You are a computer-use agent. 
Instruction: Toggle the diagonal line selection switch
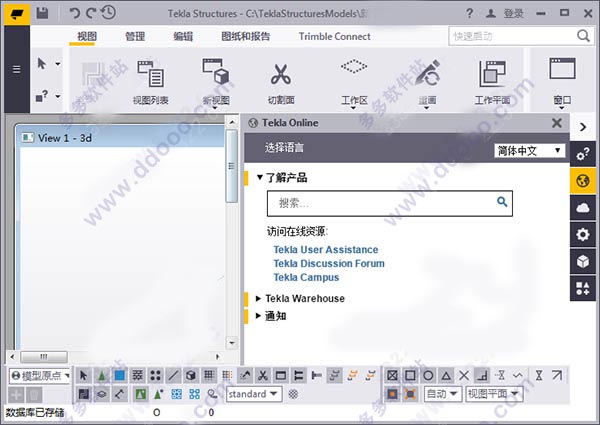[173, 376]
